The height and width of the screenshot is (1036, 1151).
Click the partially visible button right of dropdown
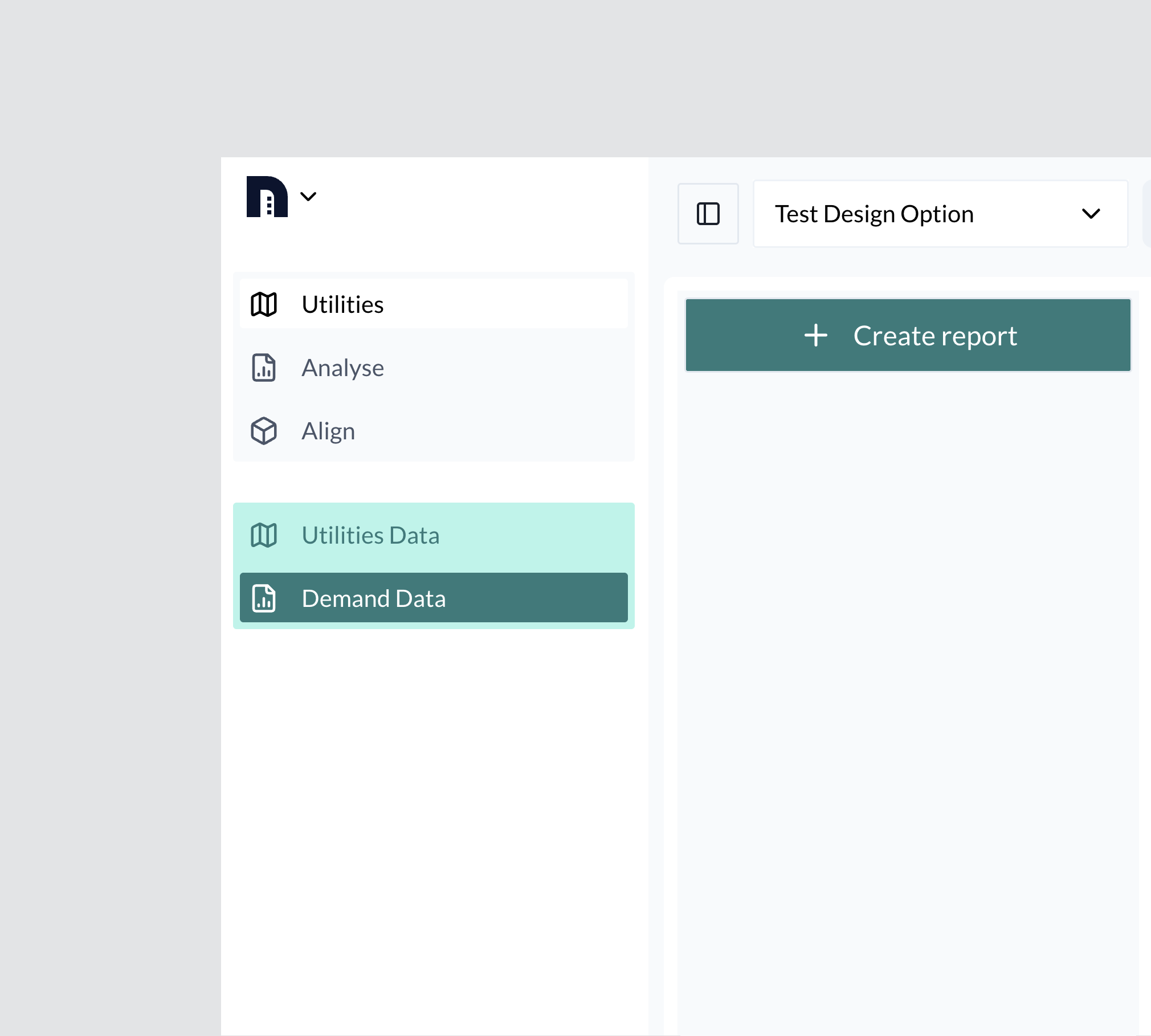coord(1146,214)
